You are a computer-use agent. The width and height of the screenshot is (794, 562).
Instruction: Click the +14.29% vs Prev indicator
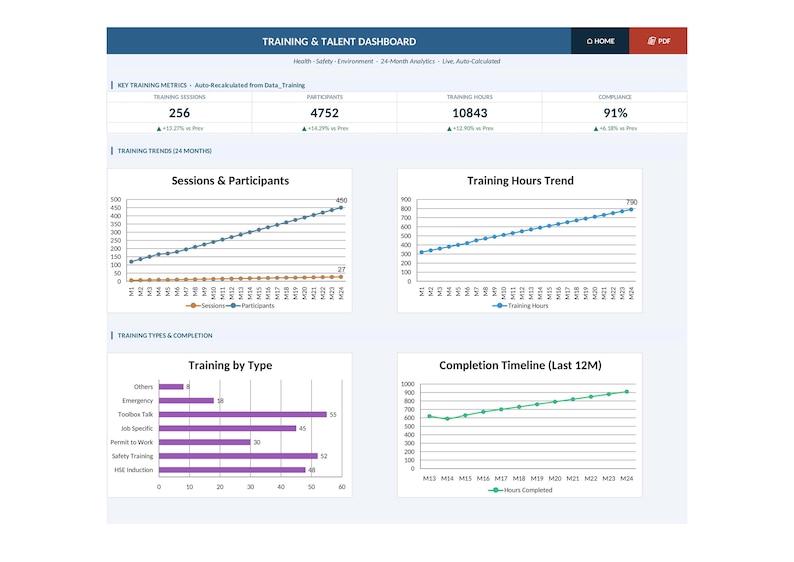(x=325, y=129)
